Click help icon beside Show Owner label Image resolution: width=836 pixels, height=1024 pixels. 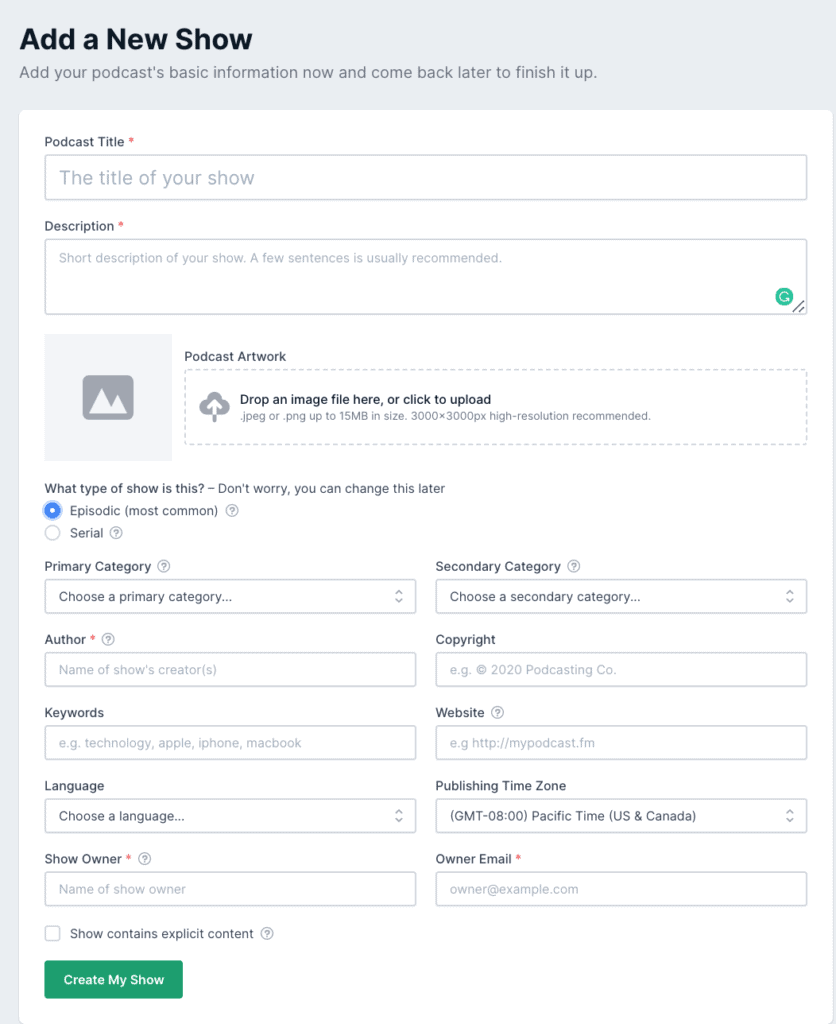pyautogui.click(x=145, y=859)
